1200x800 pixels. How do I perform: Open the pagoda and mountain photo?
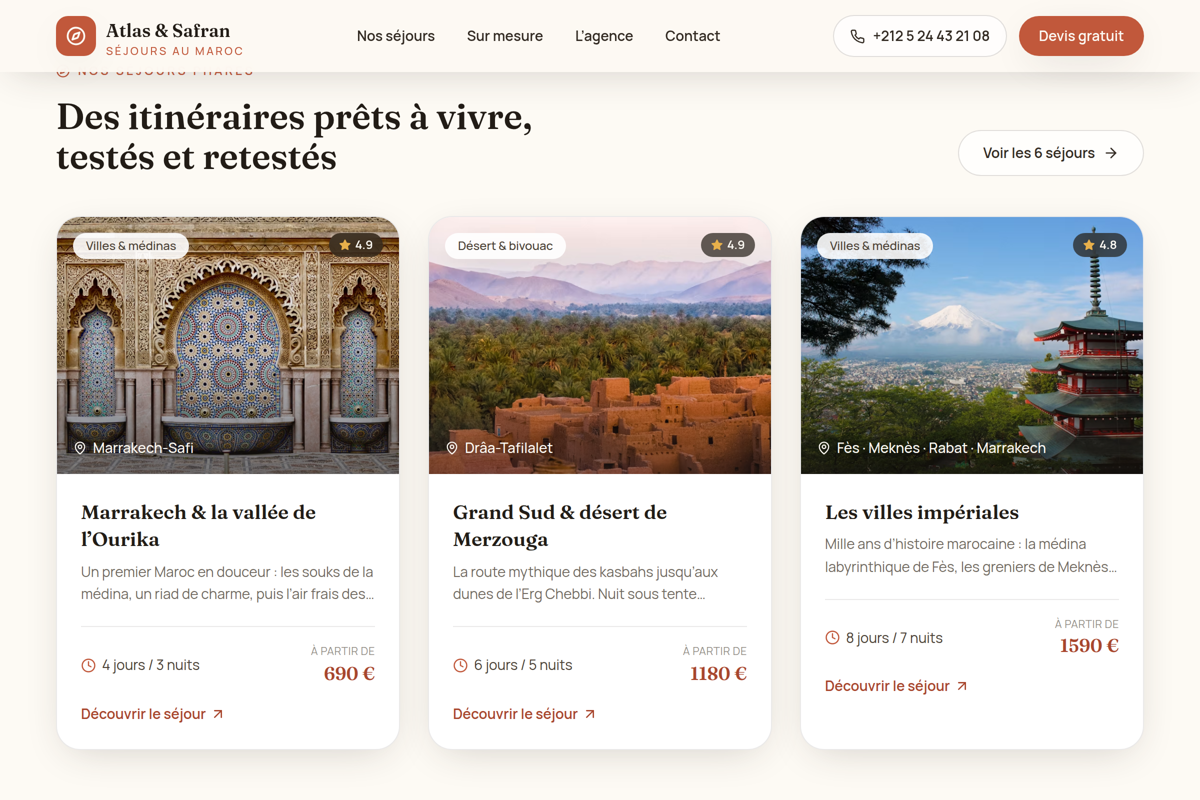pos(972,345)
